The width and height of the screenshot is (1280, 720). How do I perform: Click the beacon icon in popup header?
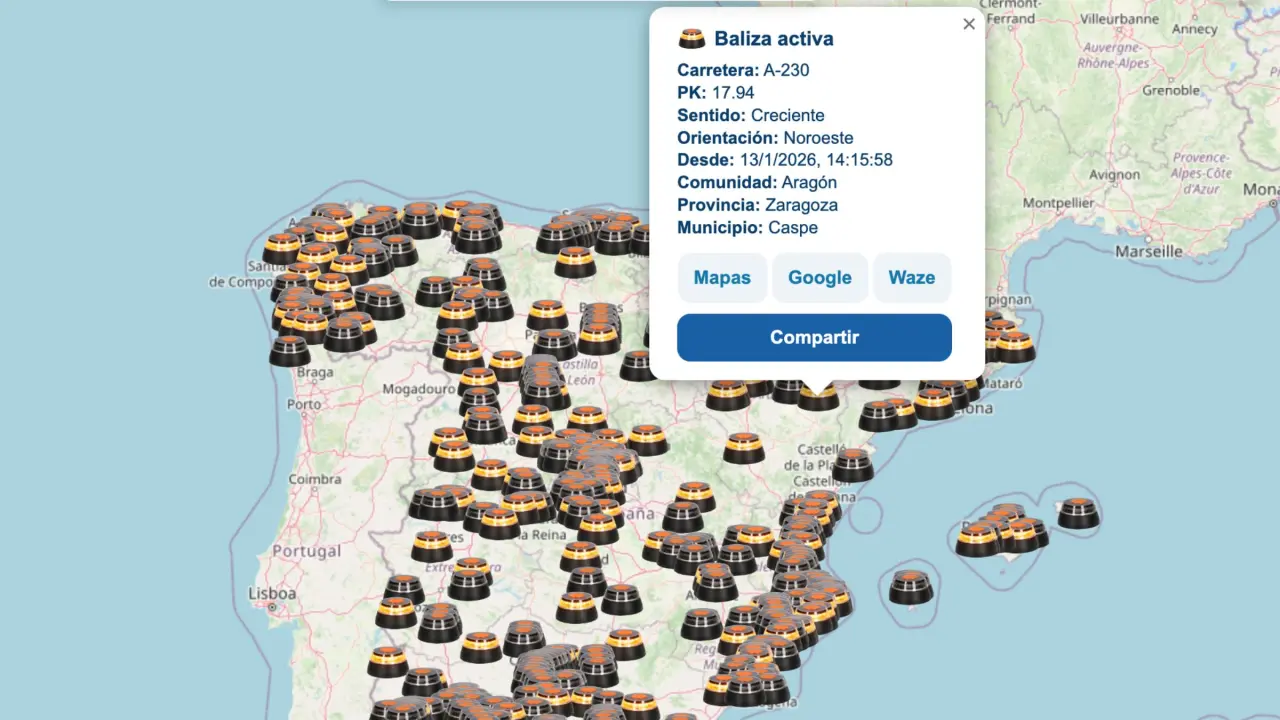click(692, 39)
